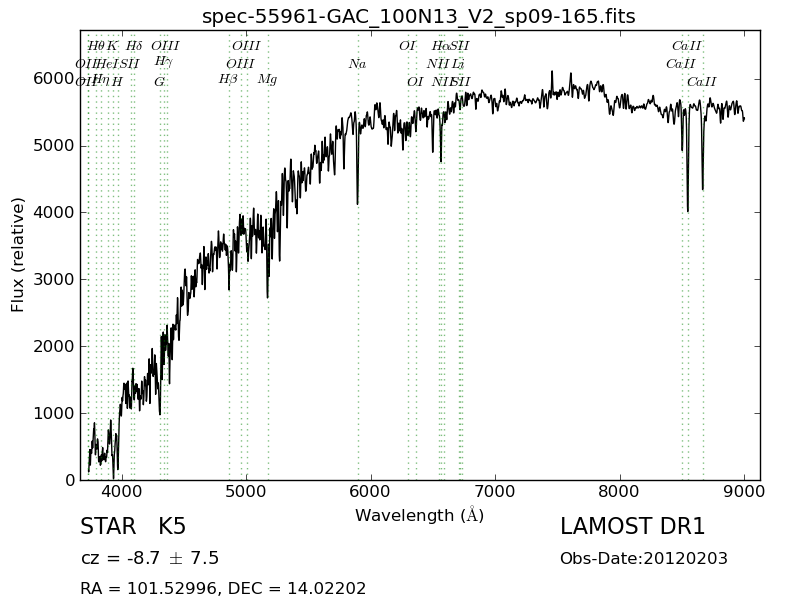The height and width of the screenshot is (600, 800).
Task: Click the x-axis tick label 4000
Action: point(122,491)
